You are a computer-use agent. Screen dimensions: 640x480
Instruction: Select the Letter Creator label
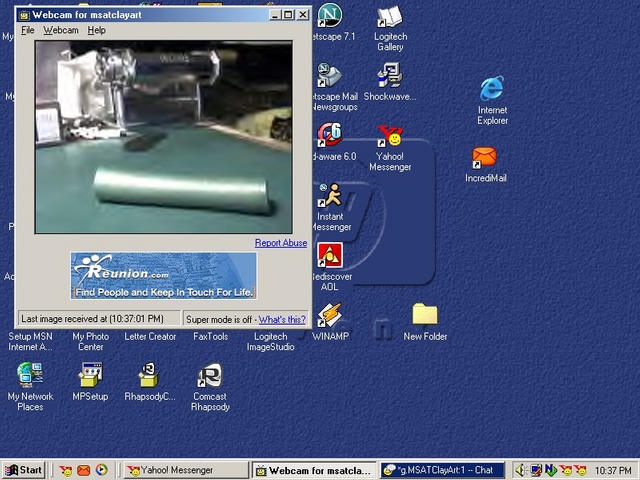pos(150,336)
